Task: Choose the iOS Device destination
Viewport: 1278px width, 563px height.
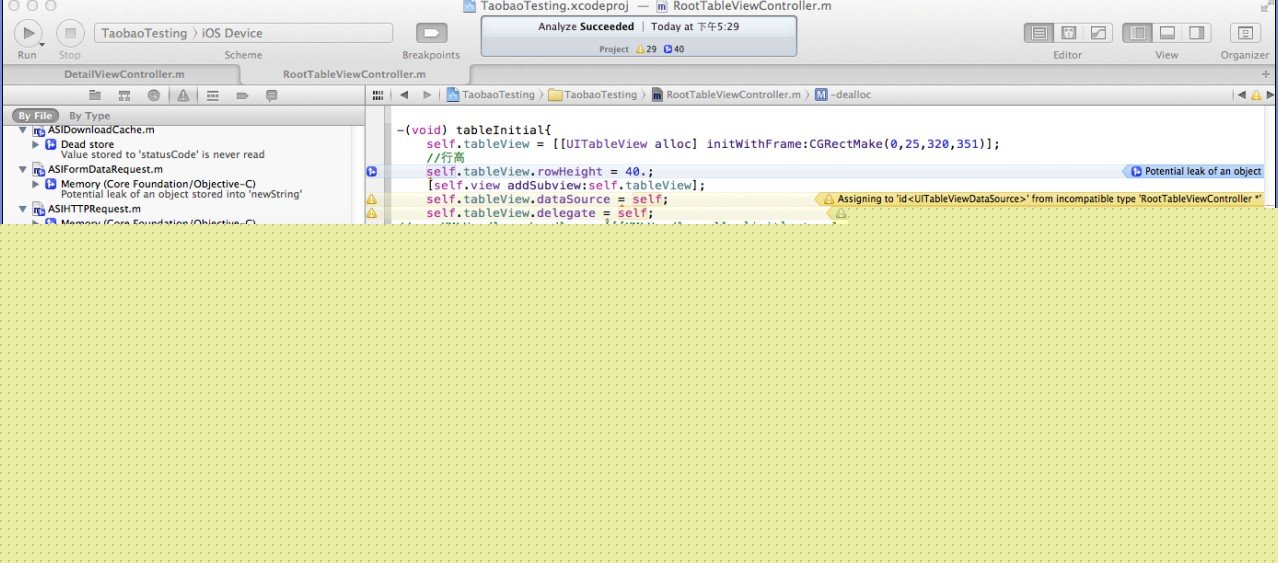Action: pos(233,33)
